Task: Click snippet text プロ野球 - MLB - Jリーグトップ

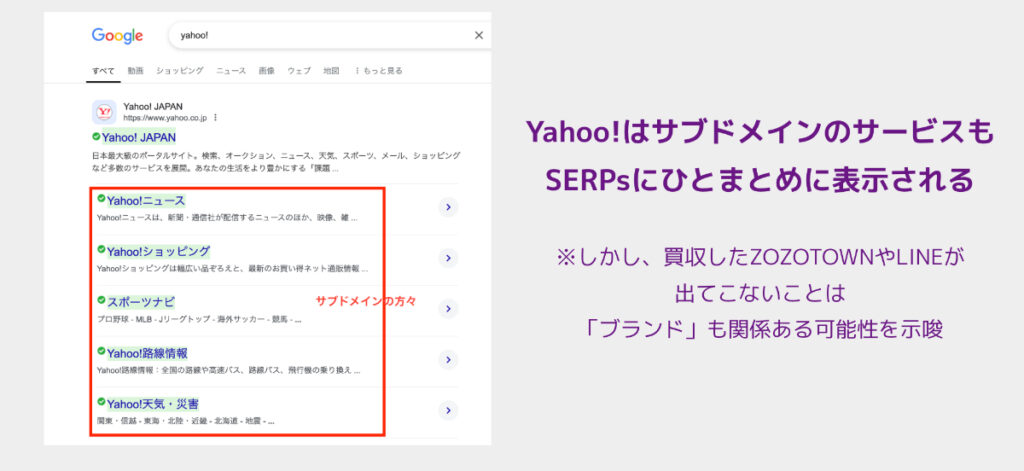Action: pyautogui.click(x=199, y=320)
